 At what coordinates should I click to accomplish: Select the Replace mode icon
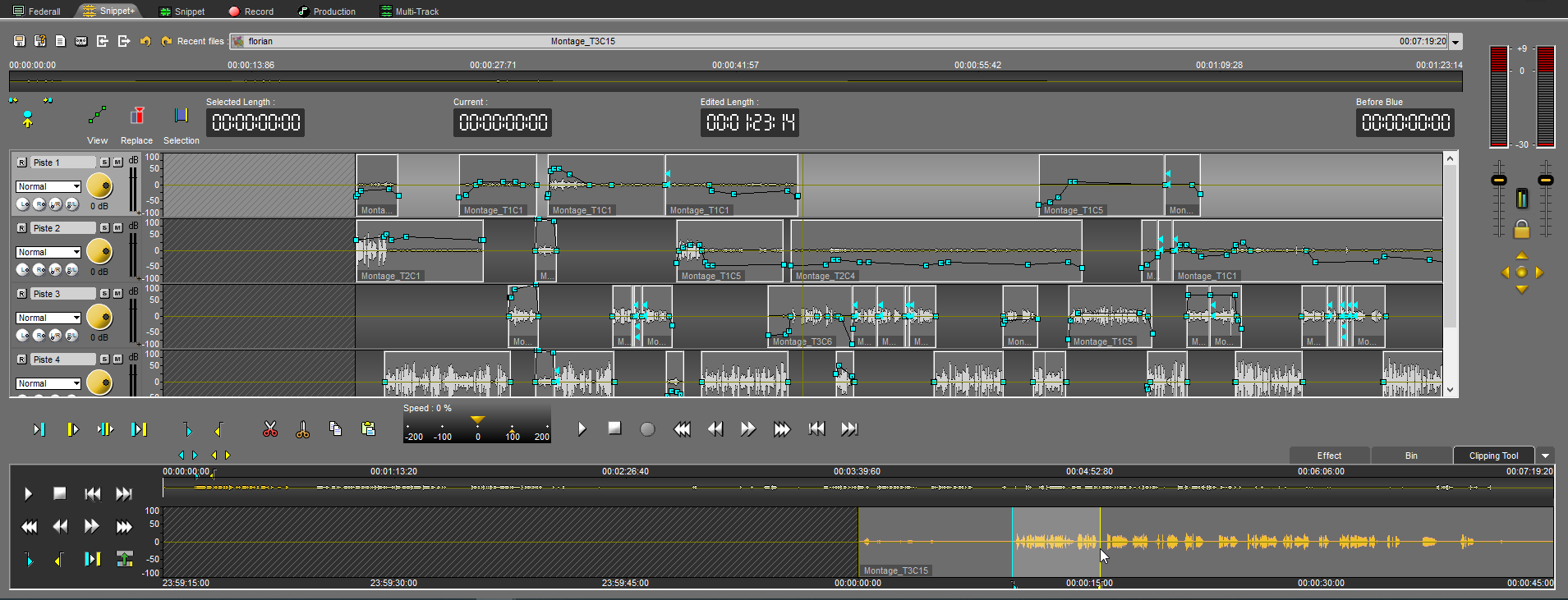coord(137,116)
